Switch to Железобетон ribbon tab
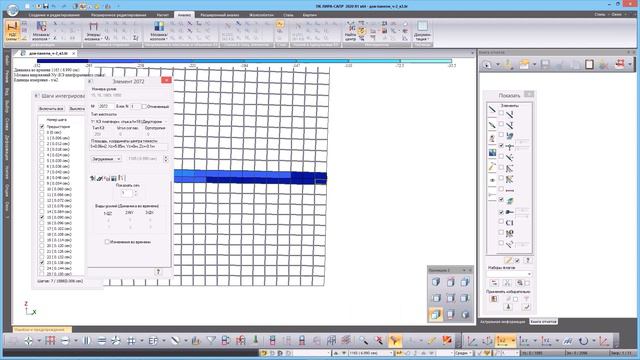 pyautogui.click(x=261, y=15)
